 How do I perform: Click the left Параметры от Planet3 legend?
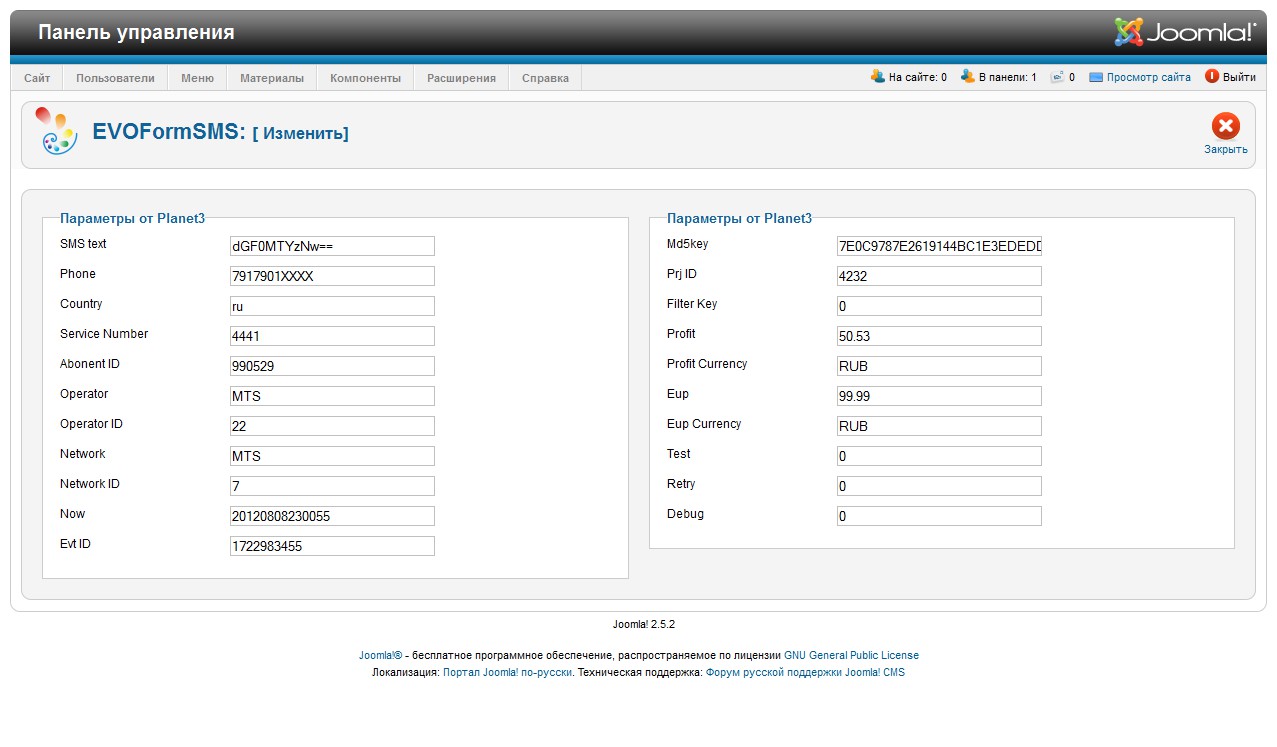pos(132,218)
